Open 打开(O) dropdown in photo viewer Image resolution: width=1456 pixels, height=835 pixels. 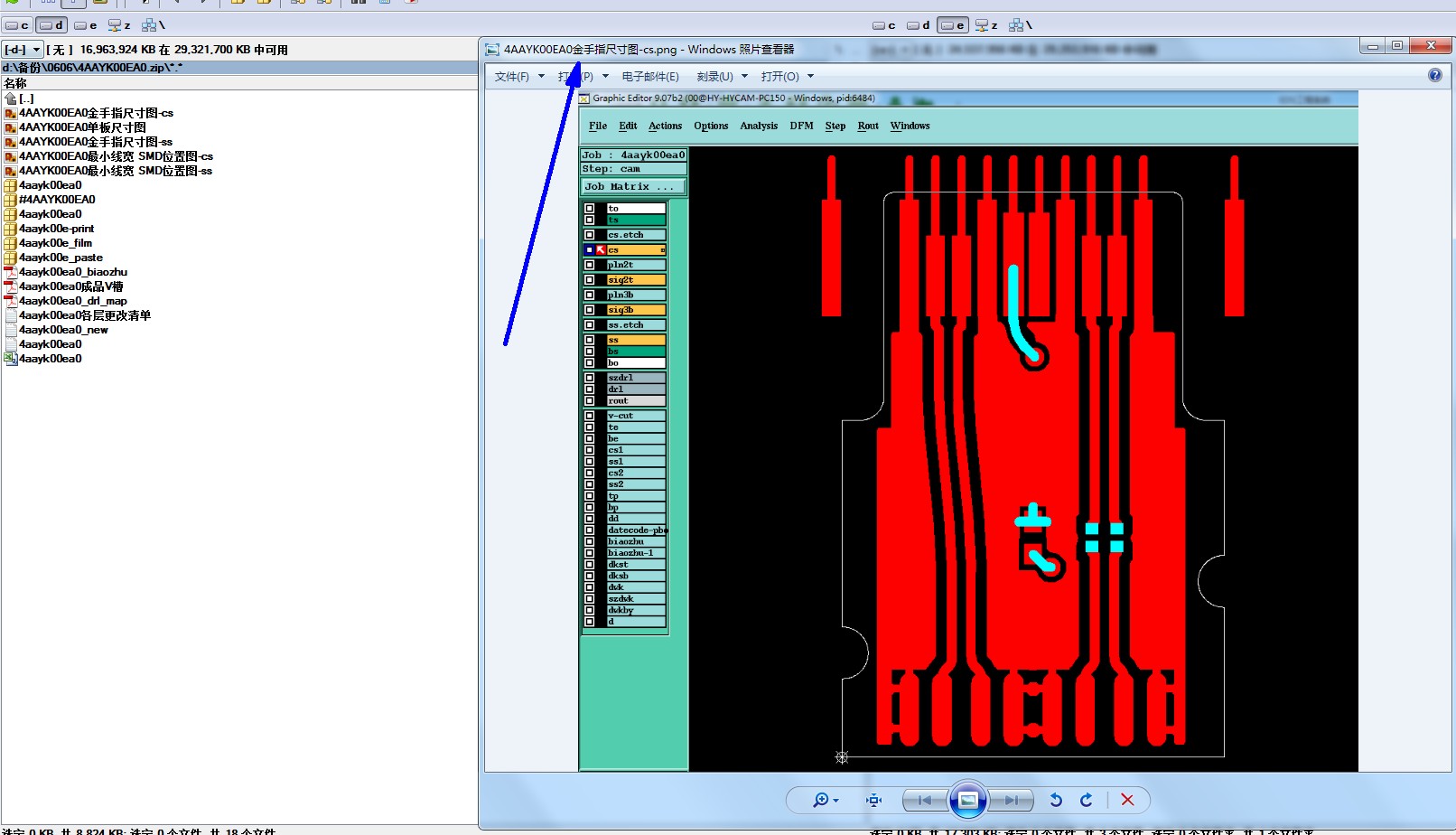(x=787, y=77)
